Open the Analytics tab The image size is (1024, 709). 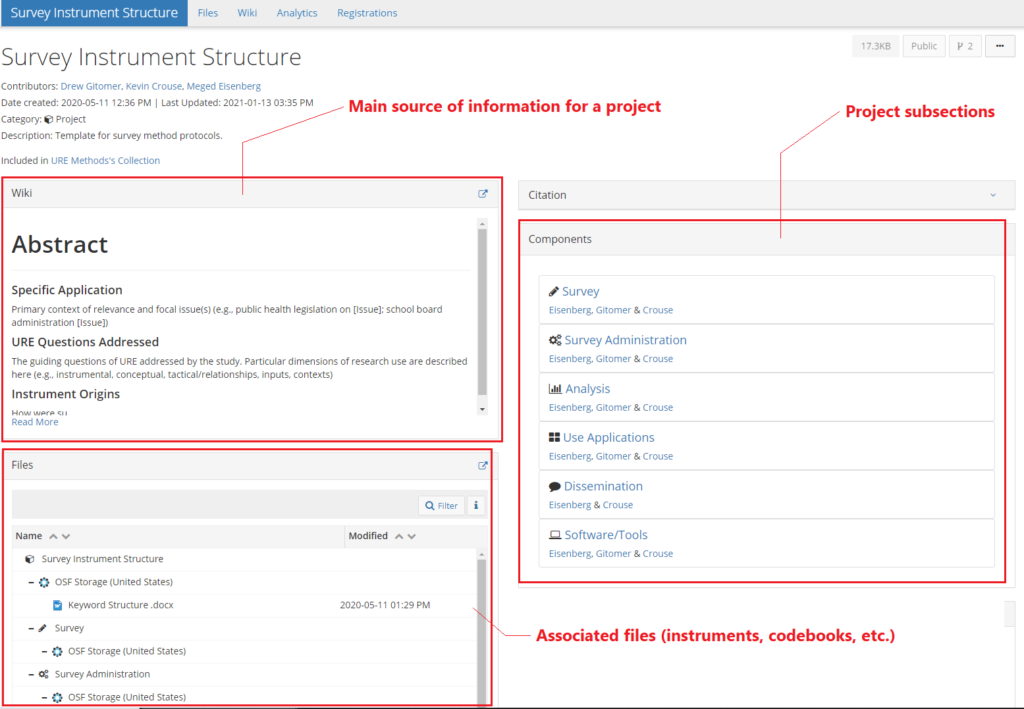click(296, 13)
